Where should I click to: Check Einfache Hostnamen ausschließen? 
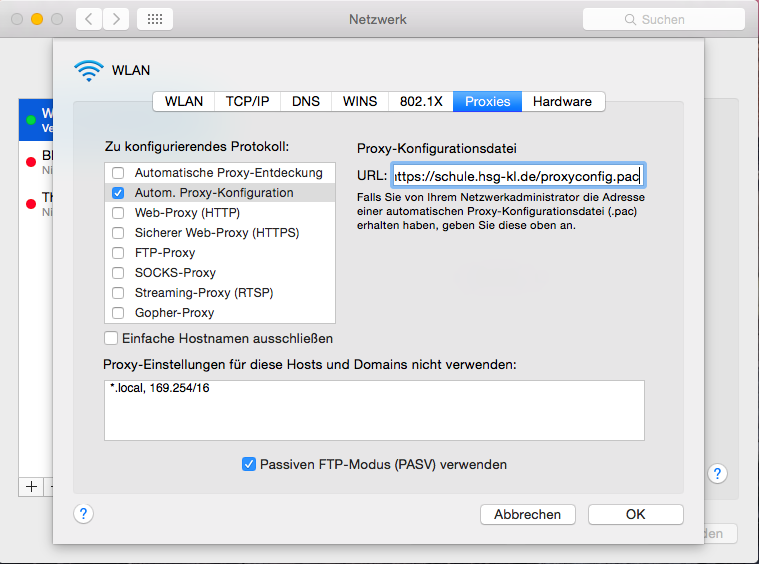(x=112, y=339)
